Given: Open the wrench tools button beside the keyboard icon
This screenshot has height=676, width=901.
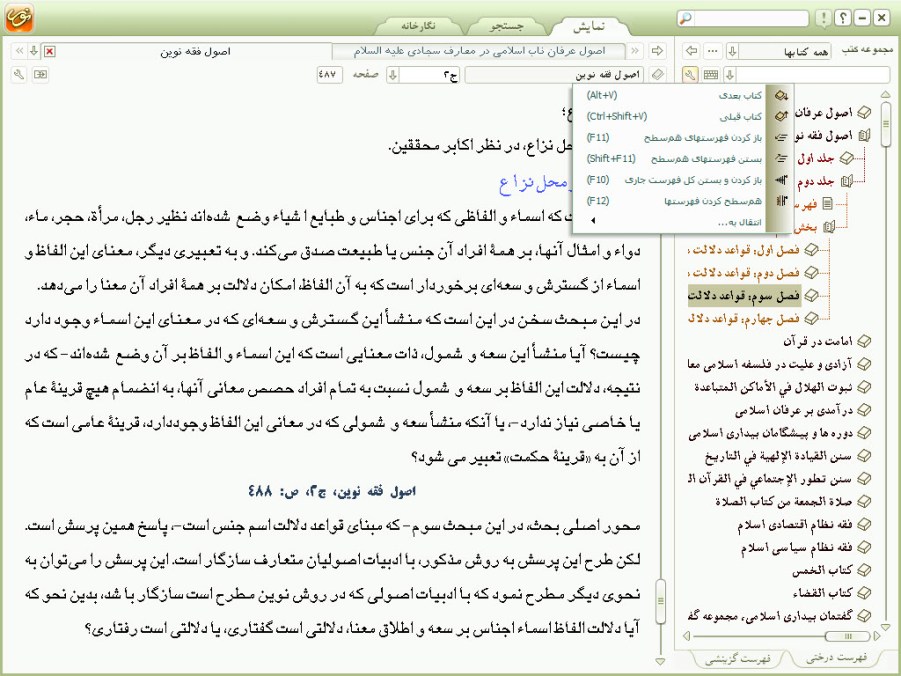Looking at the screenshot, I should coord(690,74).
